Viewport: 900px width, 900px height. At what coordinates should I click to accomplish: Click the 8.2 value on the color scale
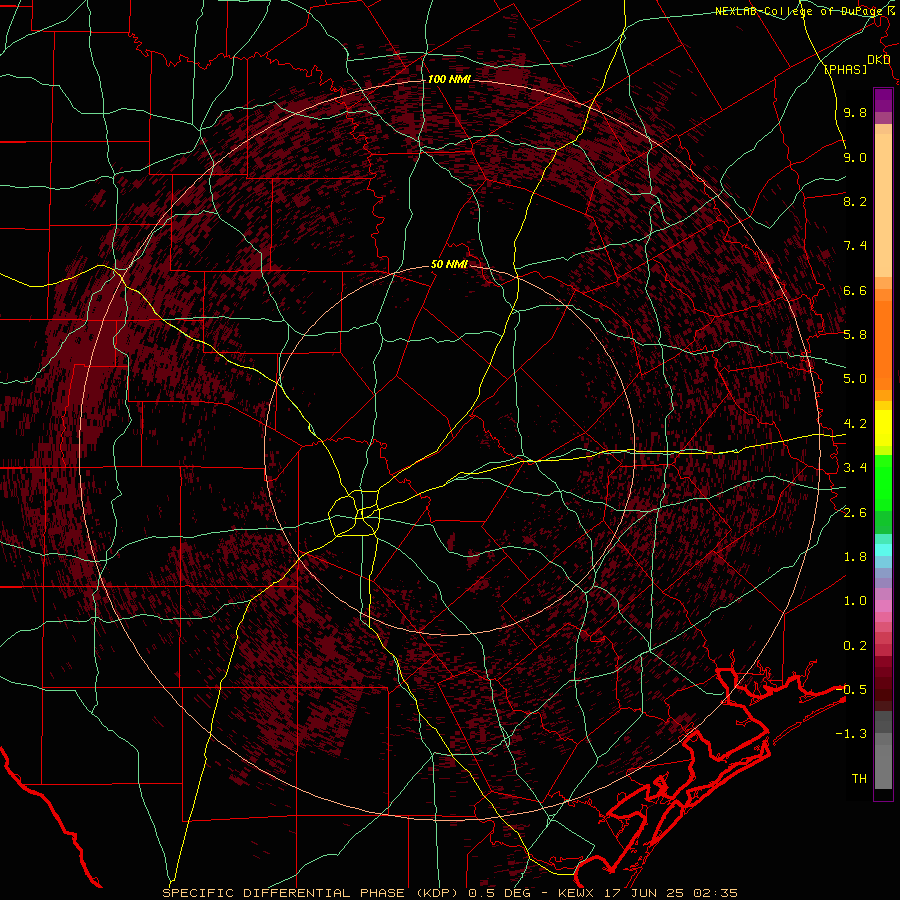pyautogui.click(x=855, y=201)
